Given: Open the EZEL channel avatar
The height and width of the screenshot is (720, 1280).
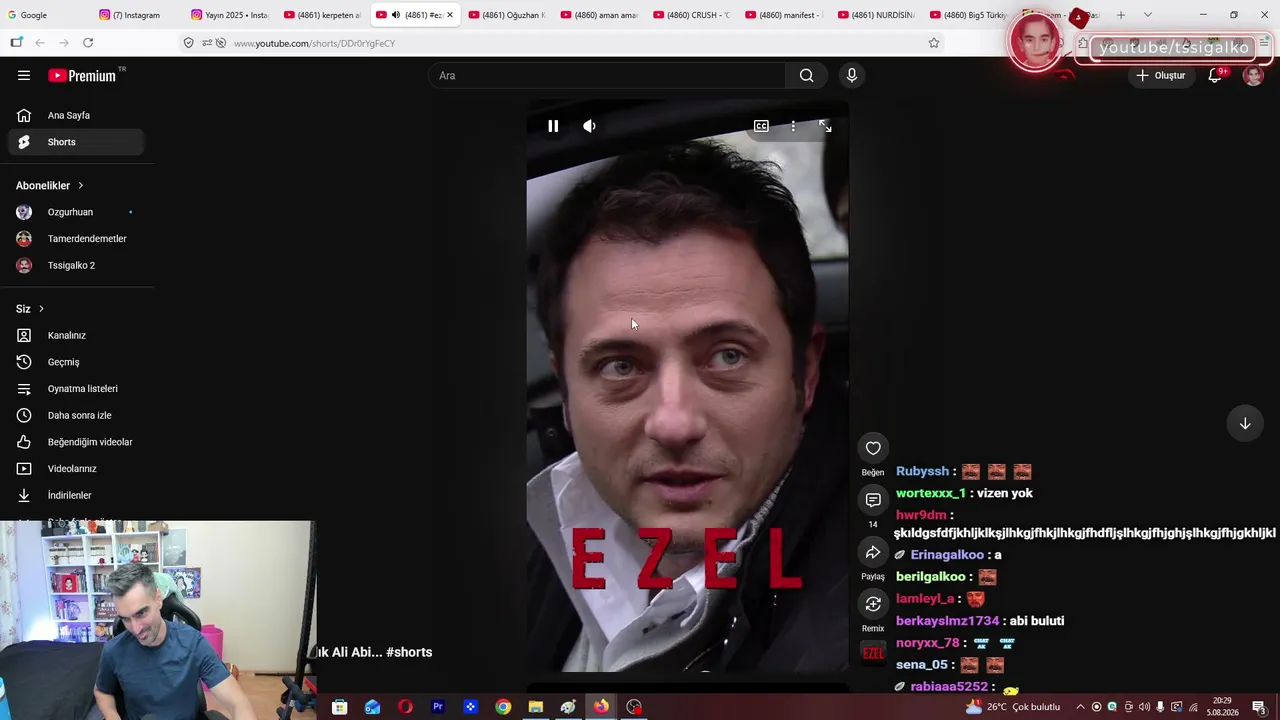Looking at the screenshot, I should tap(873, 653).
